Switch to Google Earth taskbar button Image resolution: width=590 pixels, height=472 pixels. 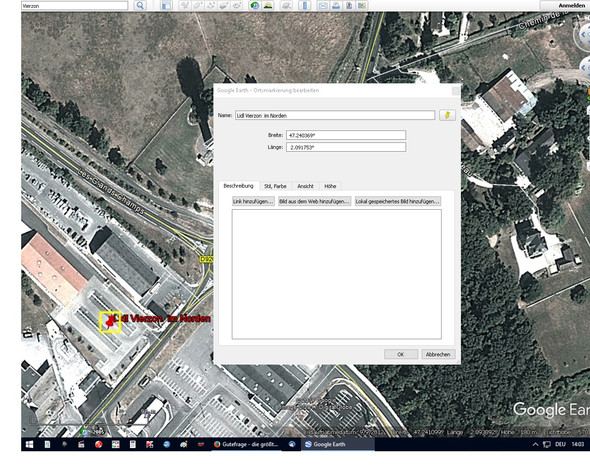tap(338, 445)
